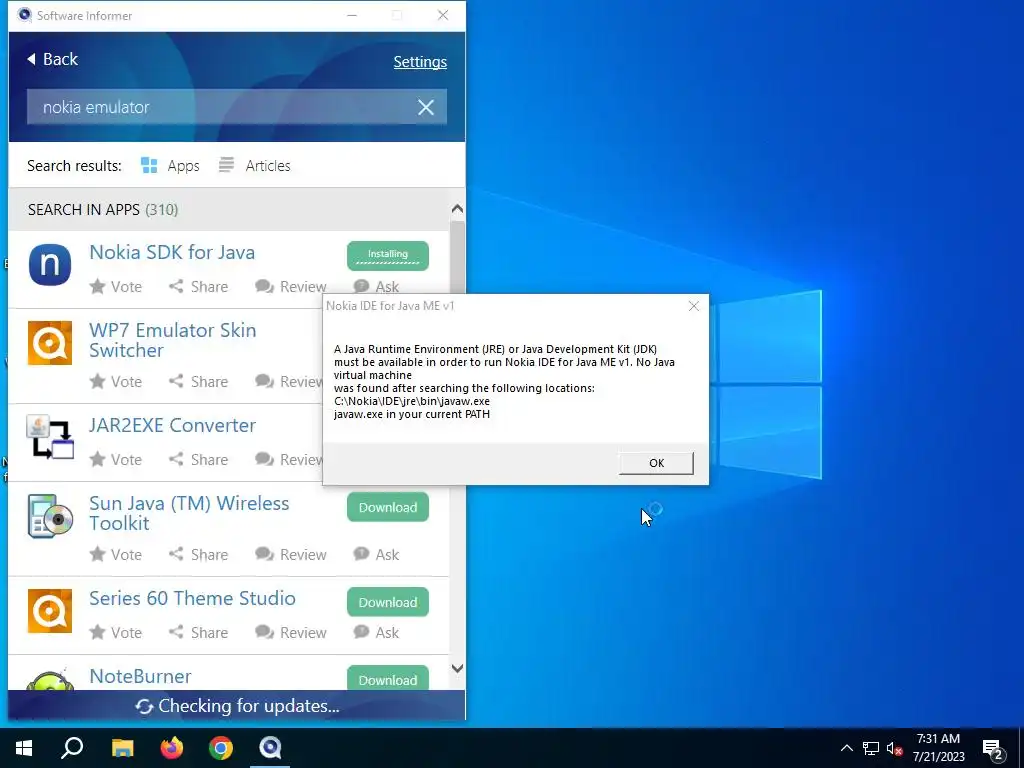Review JAR2EXE Converter

click(x=289, y=460)
